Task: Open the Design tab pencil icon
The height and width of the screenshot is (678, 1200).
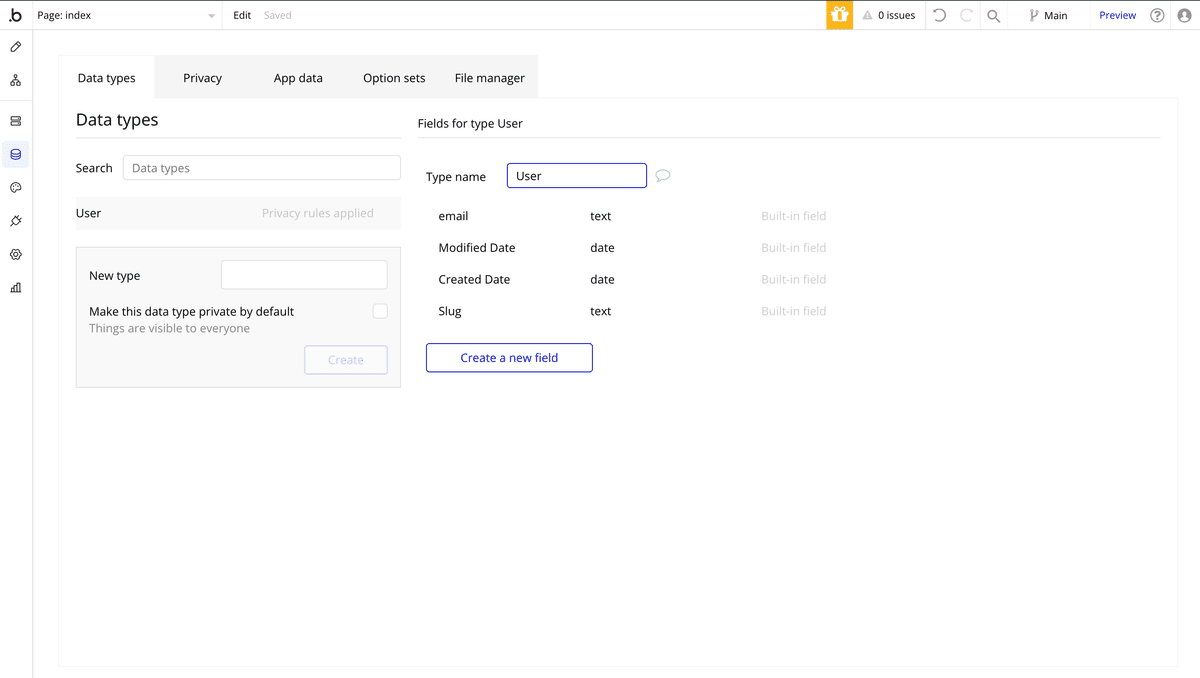Action: tap(16, 47)
